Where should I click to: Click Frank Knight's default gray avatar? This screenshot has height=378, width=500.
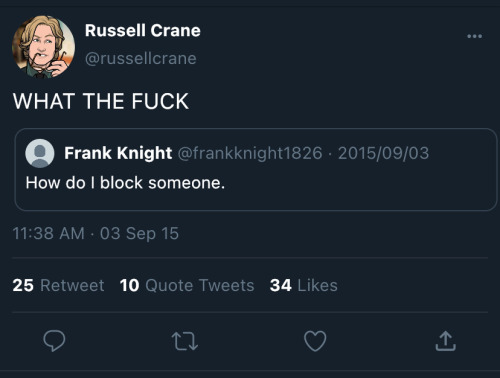(x=40, y=153)
